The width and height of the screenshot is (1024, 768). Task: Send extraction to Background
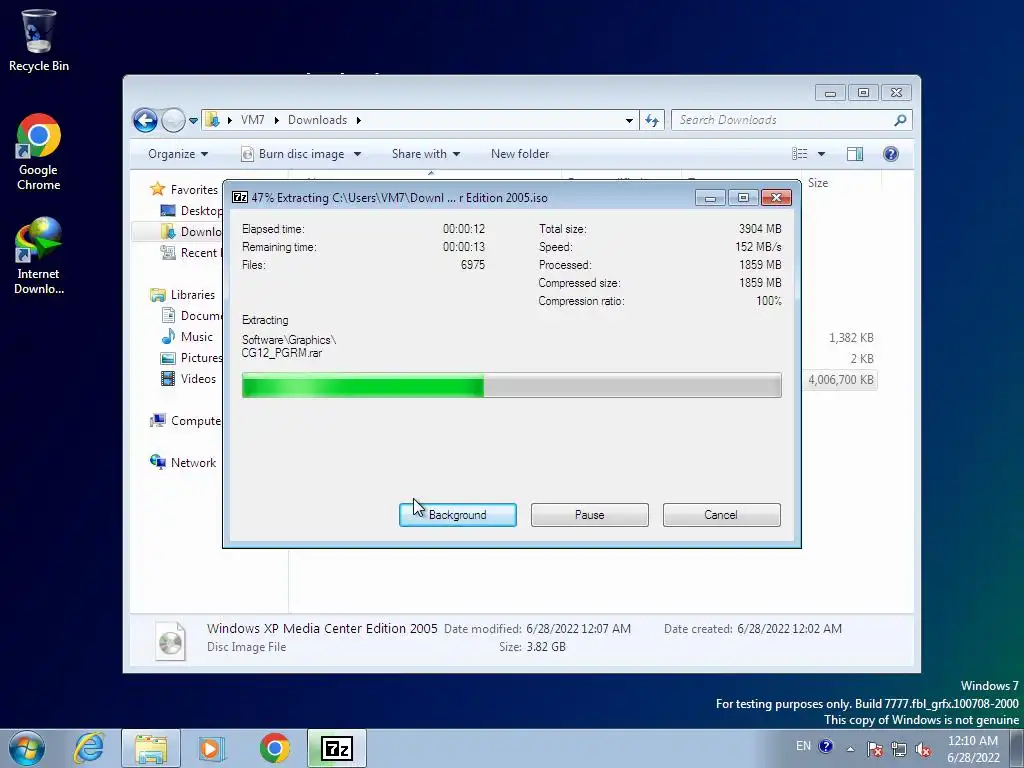pyautogui.click(x=457, y=515)
